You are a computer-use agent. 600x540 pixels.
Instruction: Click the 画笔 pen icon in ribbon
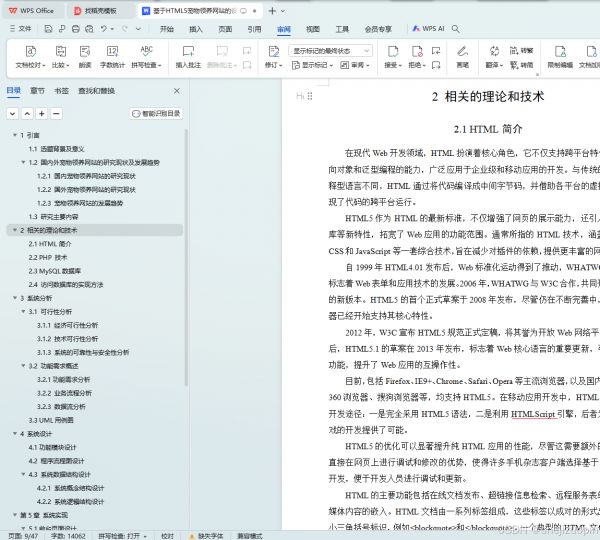click(x=462, y=52)
